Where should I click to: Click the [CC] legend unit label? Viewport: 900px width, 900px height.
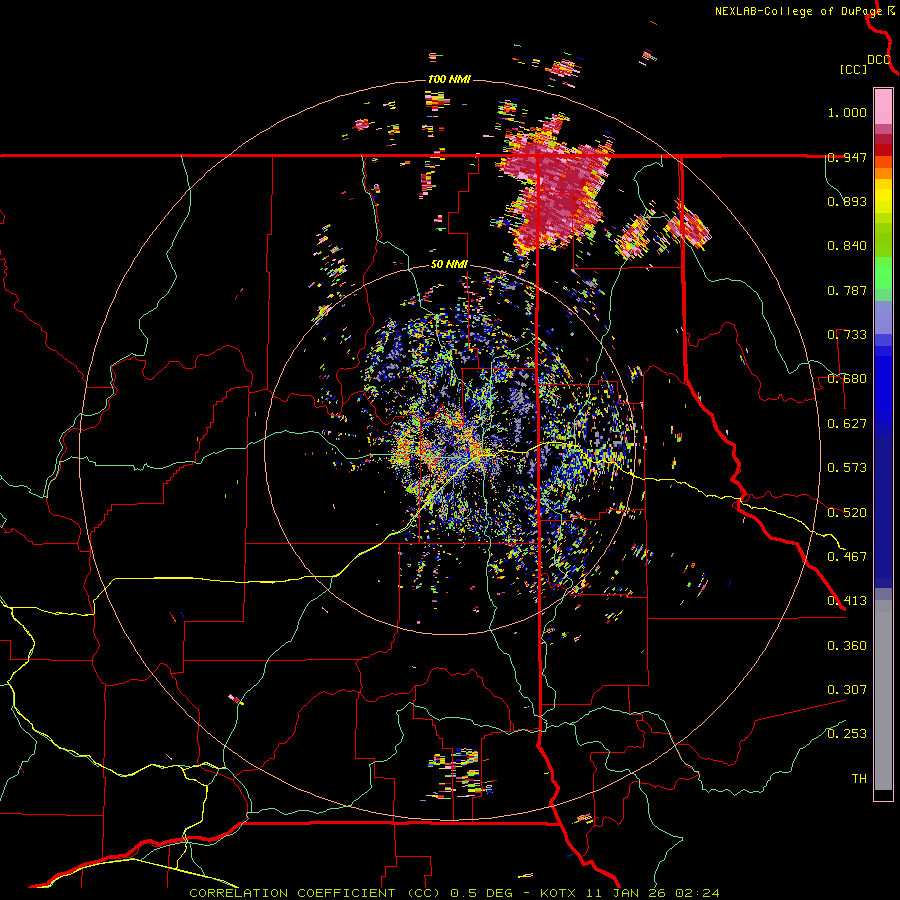tap(853, 69)
